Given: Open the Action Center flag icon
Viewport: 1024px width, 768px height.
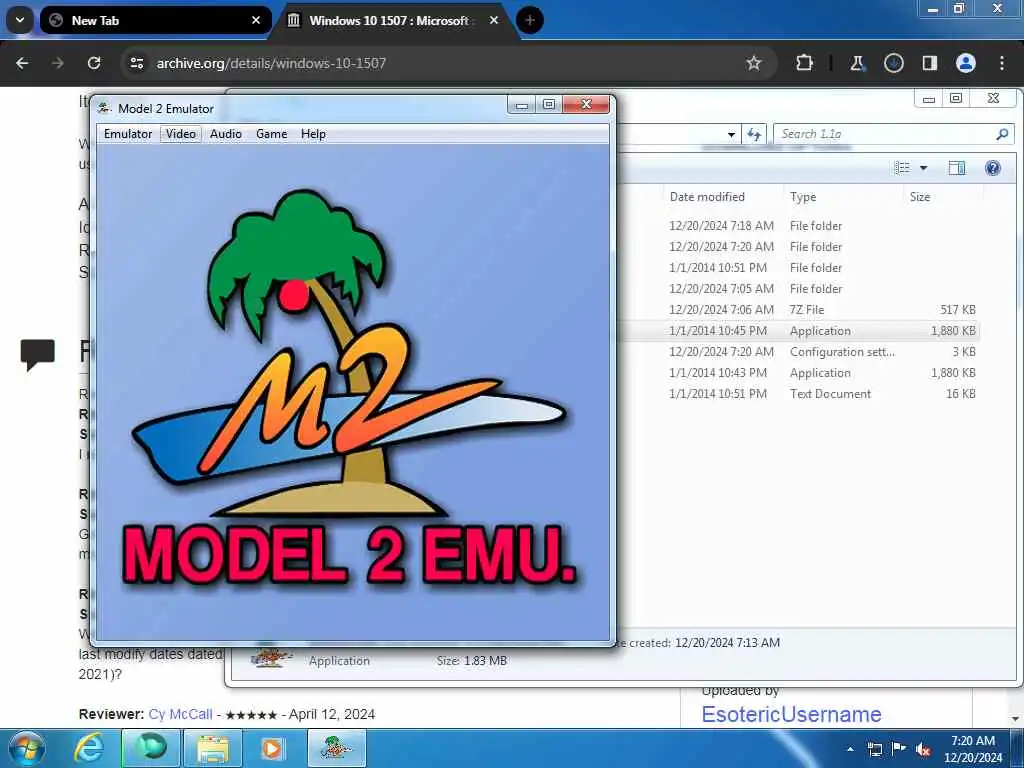Looking at the screenshot, I should pyautogui.click(x=899, y=749).
